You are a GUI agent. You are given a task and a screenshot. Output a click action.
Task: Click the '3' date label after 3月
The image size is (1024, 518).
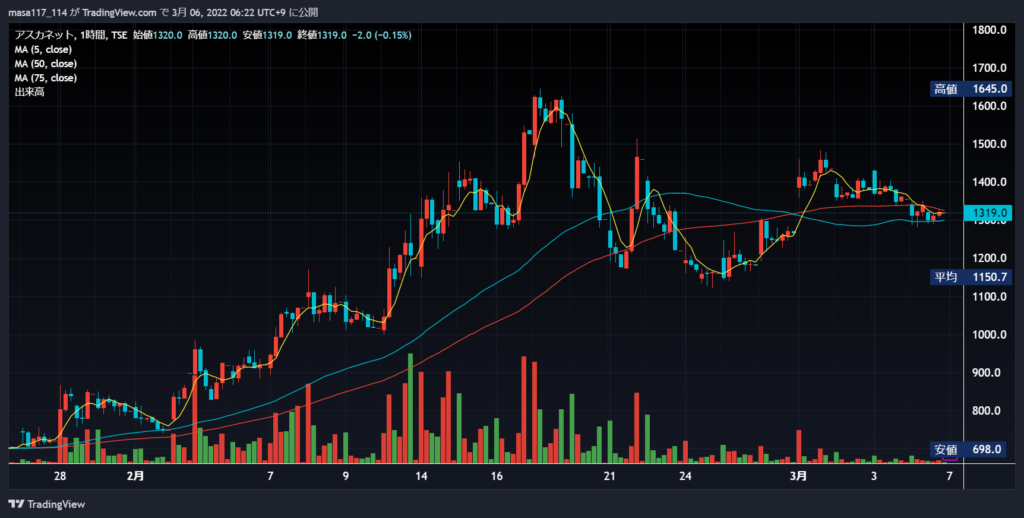coord(874,476)
